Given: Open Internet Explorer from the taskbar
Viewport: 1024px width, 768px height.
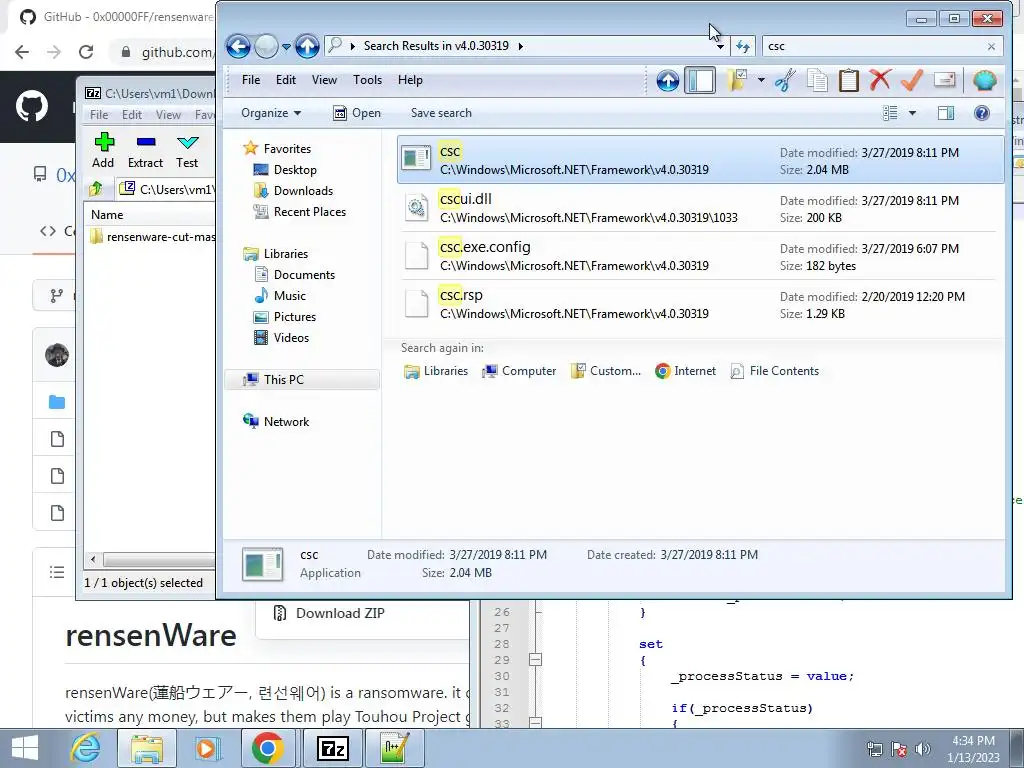Looking at the screenshot, I should pos(86,748).
